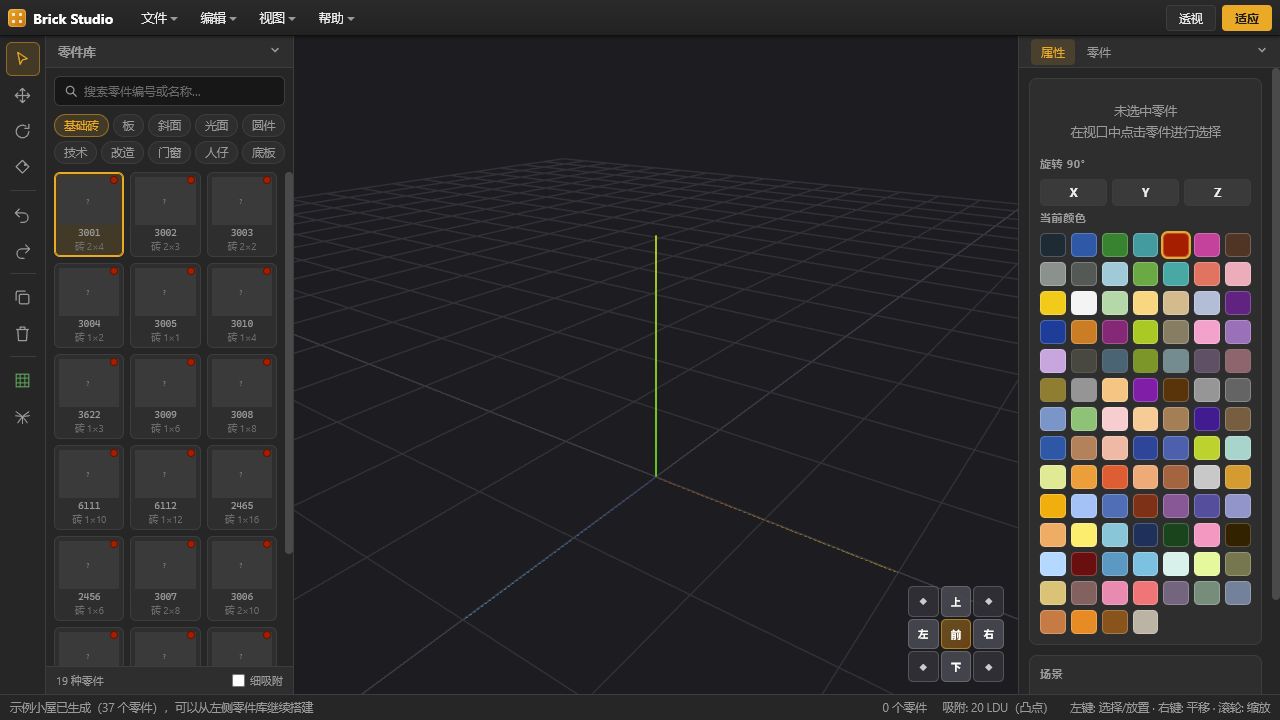The width and height of the screenshot is (1280, 720).
Task: Open the 文件 menu
Action: click(159, 18)
